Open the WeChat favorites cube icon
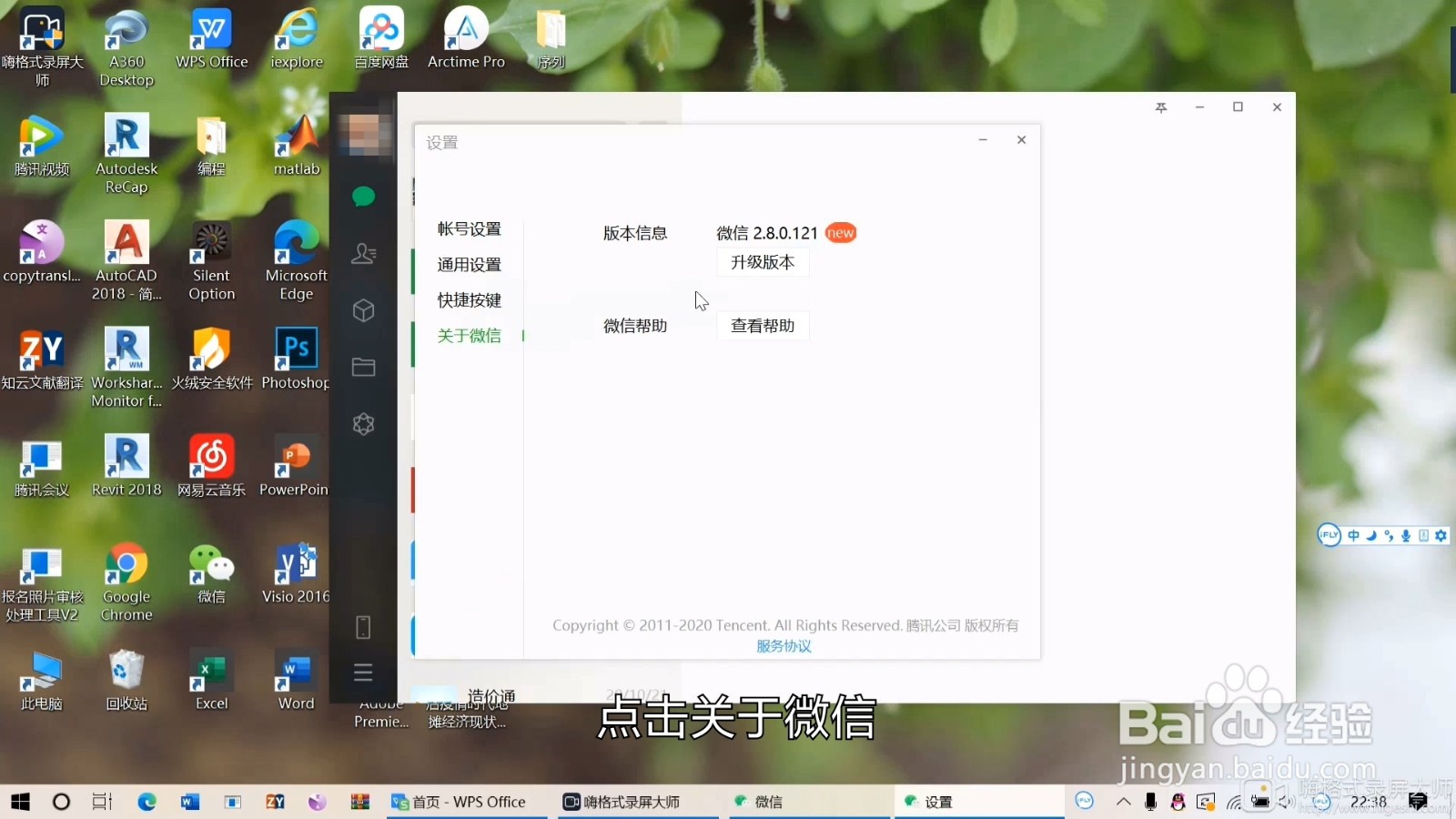The image size is (1456, 819). coord(363,310)
